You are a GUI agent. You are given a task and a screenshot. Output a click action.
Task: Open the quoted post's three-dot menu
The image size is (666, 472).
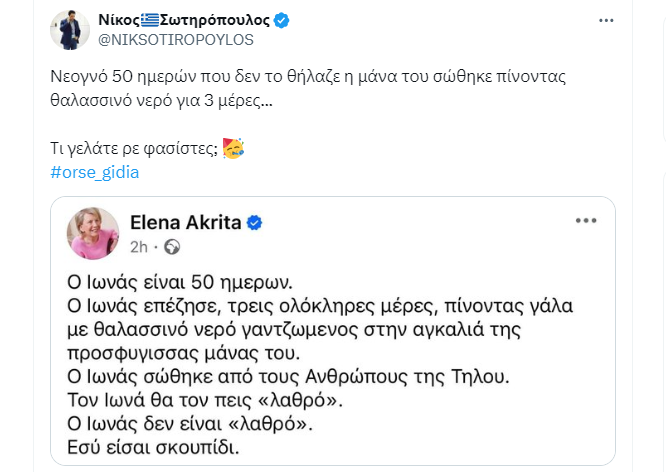coord(583,221)
